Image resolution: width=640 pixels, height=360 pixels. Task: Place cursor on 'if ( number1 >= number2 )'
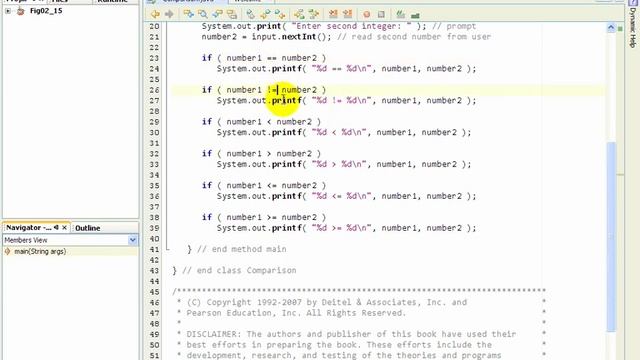(x=264, y=217)
